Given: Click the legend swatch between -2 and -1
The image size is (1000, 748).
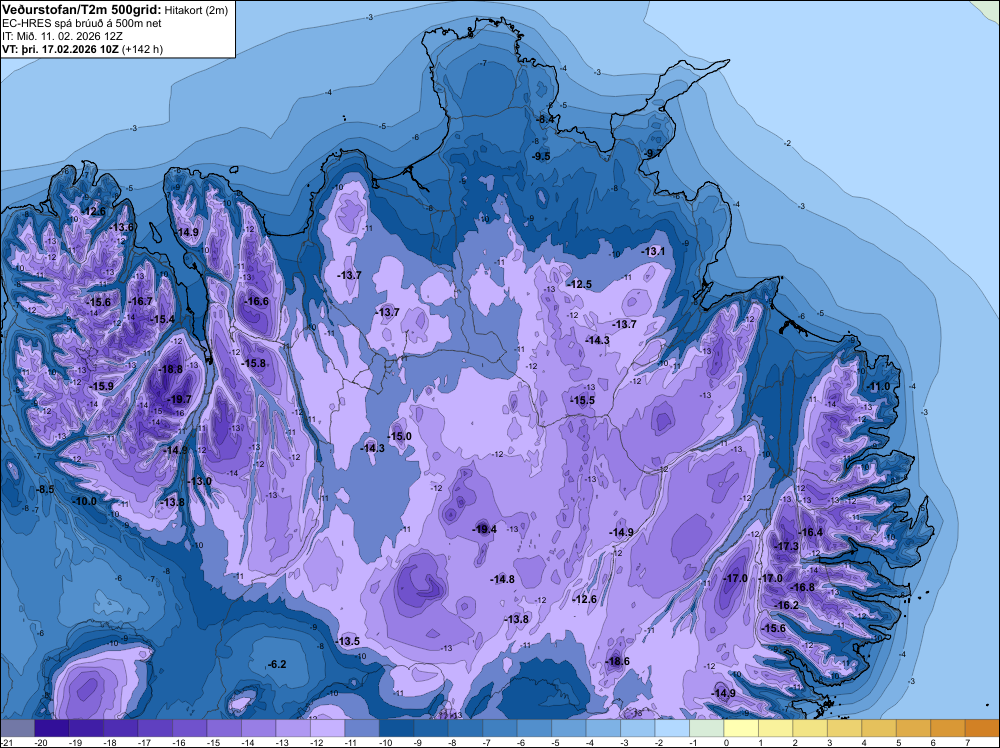Looking at the screenshot, I should click(x=671, y=728).
